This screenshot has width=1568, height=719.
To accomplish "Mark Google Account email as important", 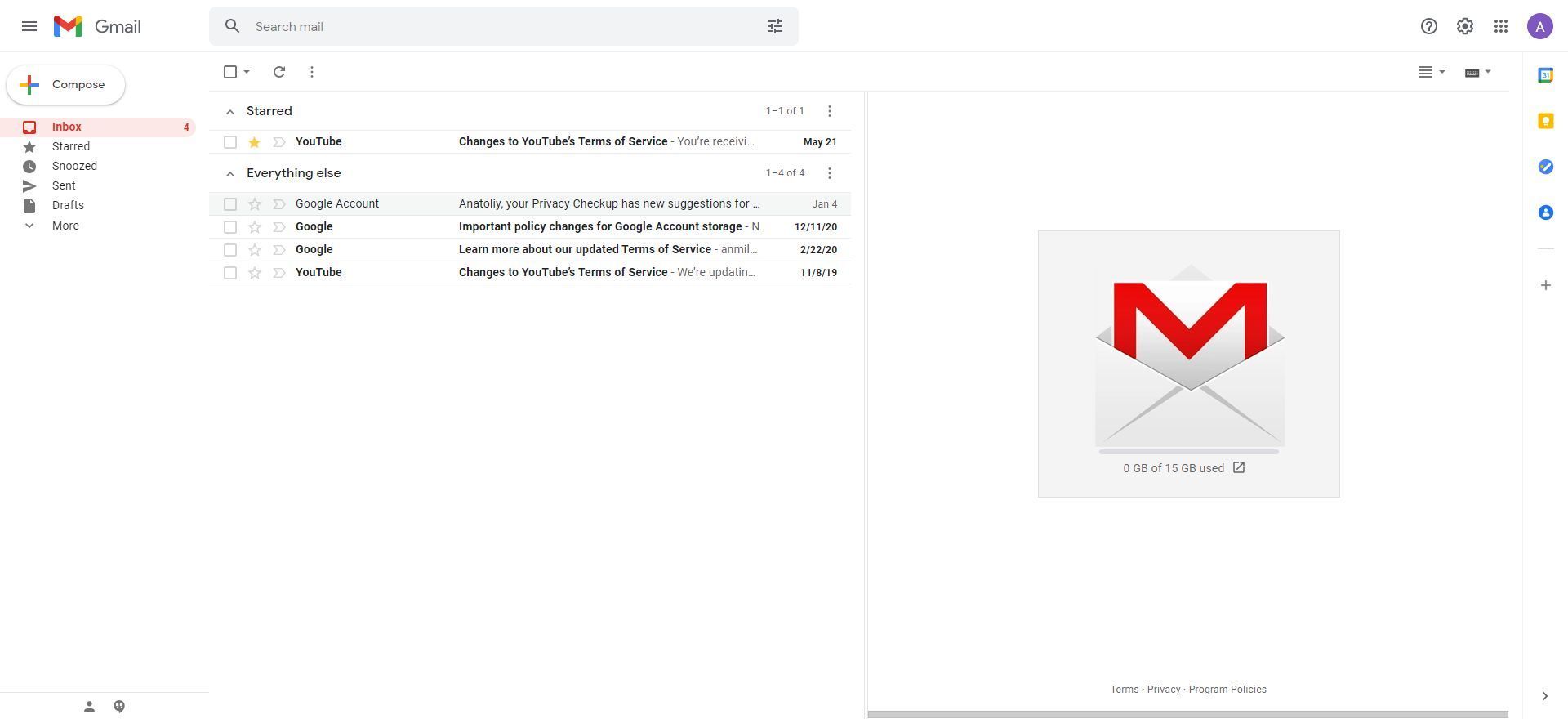I will 279,204.
